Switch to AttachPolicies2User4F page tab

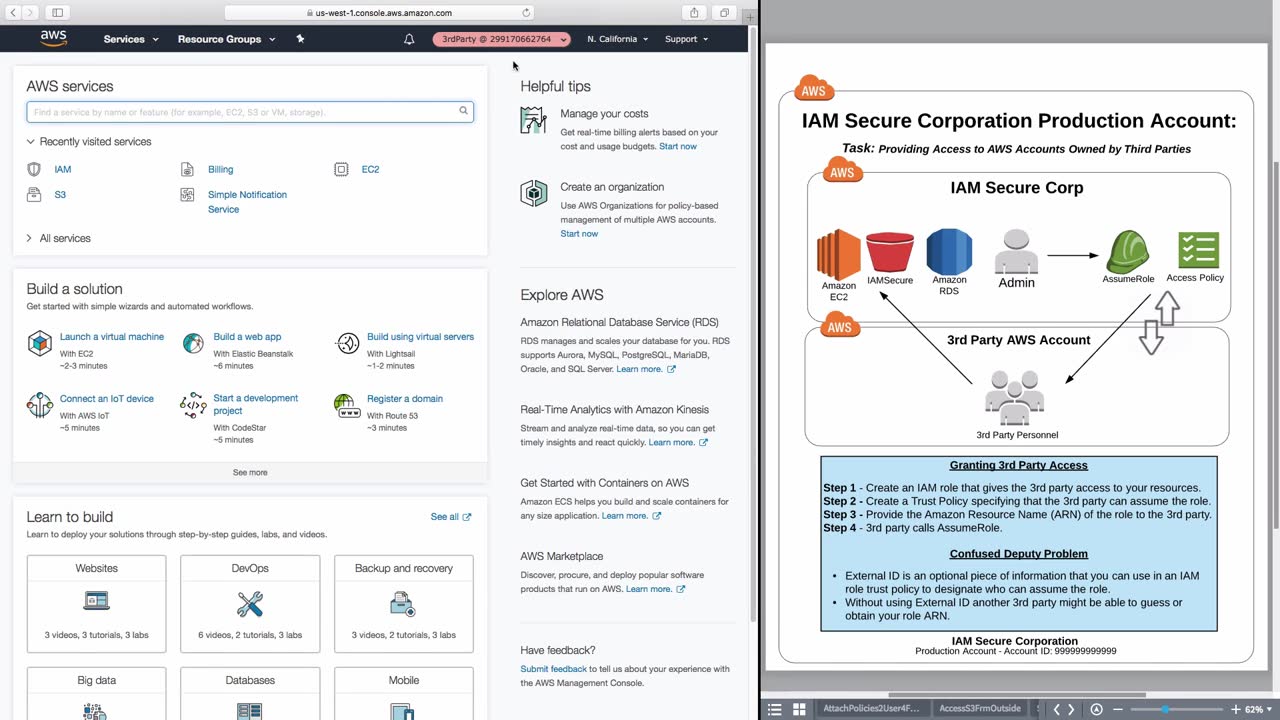[x=871, y=709]
